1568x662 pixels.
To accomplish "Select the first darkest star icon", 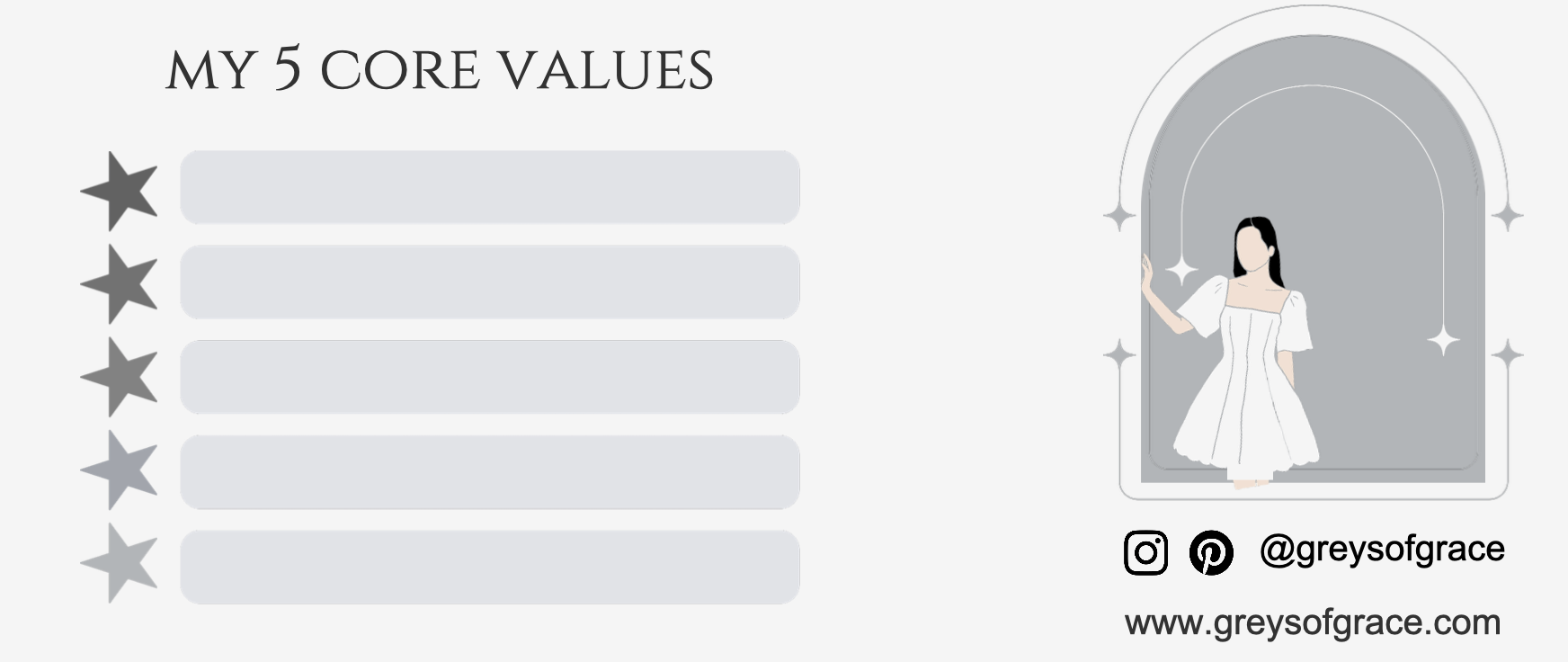I will (x=120, y=191).
